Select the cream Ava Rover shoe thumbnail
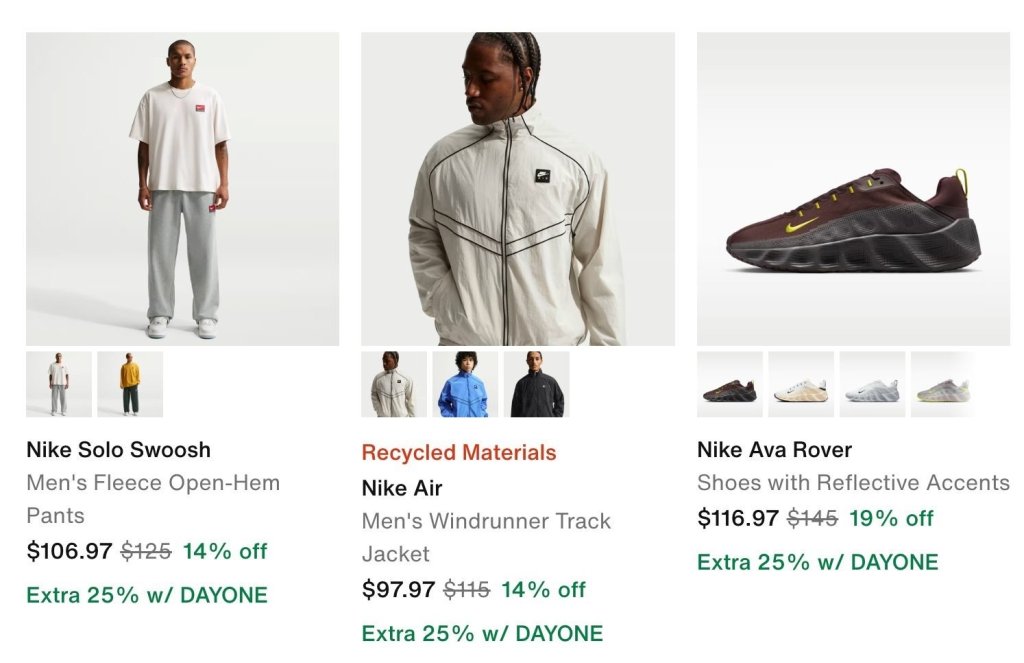 [x=801, y=384]
